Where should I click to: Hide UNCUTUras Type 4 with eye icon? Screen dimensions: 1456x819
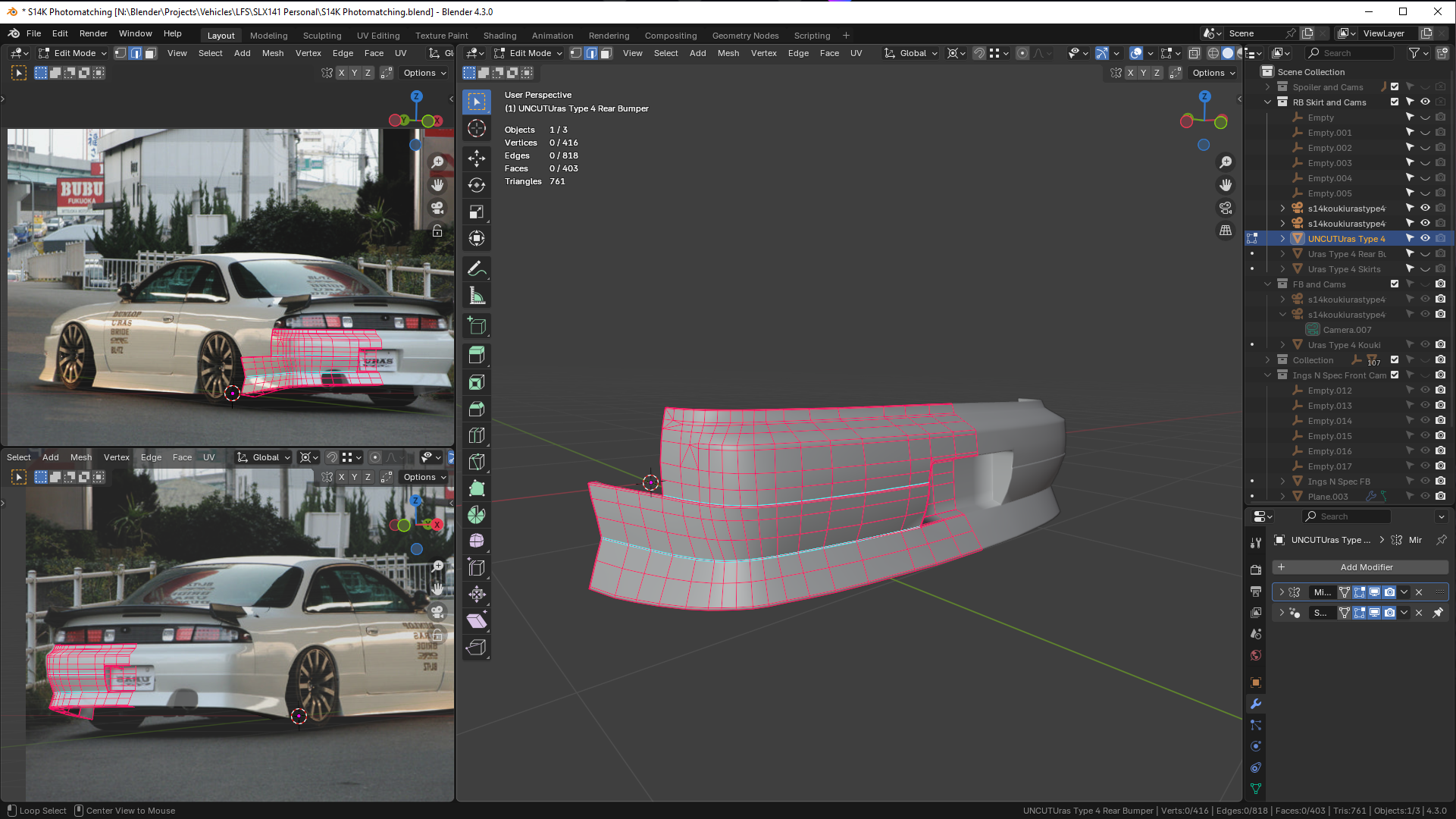coord(1425,238)
